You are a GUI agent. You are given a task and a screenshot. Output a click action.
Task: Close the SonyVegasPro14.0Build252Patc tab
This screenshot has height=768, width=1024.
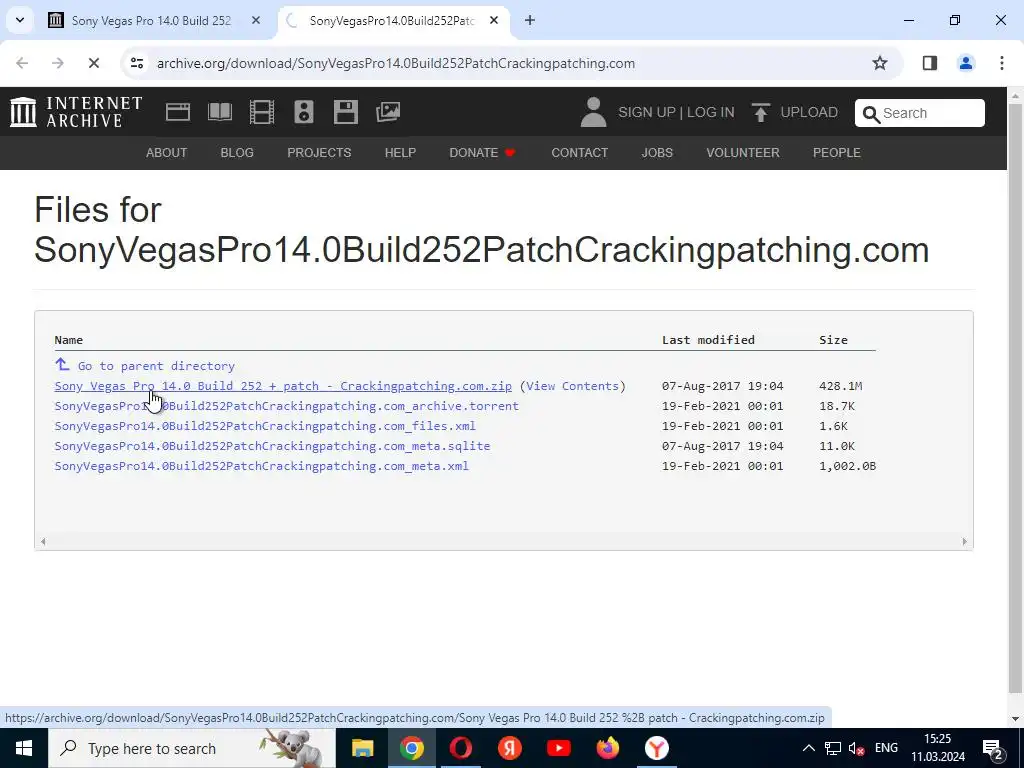[x=494, y=20]
